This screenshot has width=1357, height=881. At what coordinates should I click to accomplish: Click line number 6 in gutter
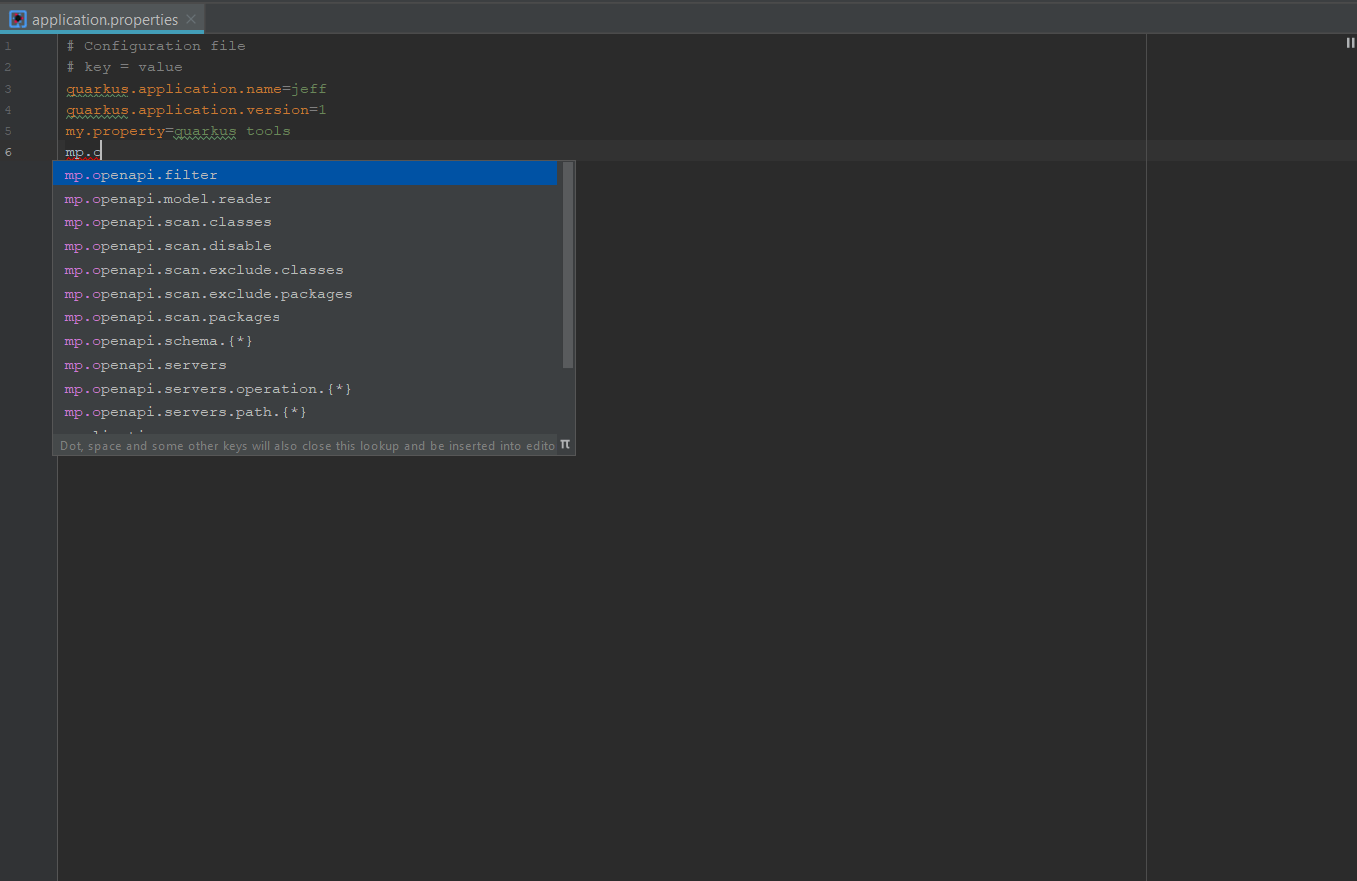8,152
